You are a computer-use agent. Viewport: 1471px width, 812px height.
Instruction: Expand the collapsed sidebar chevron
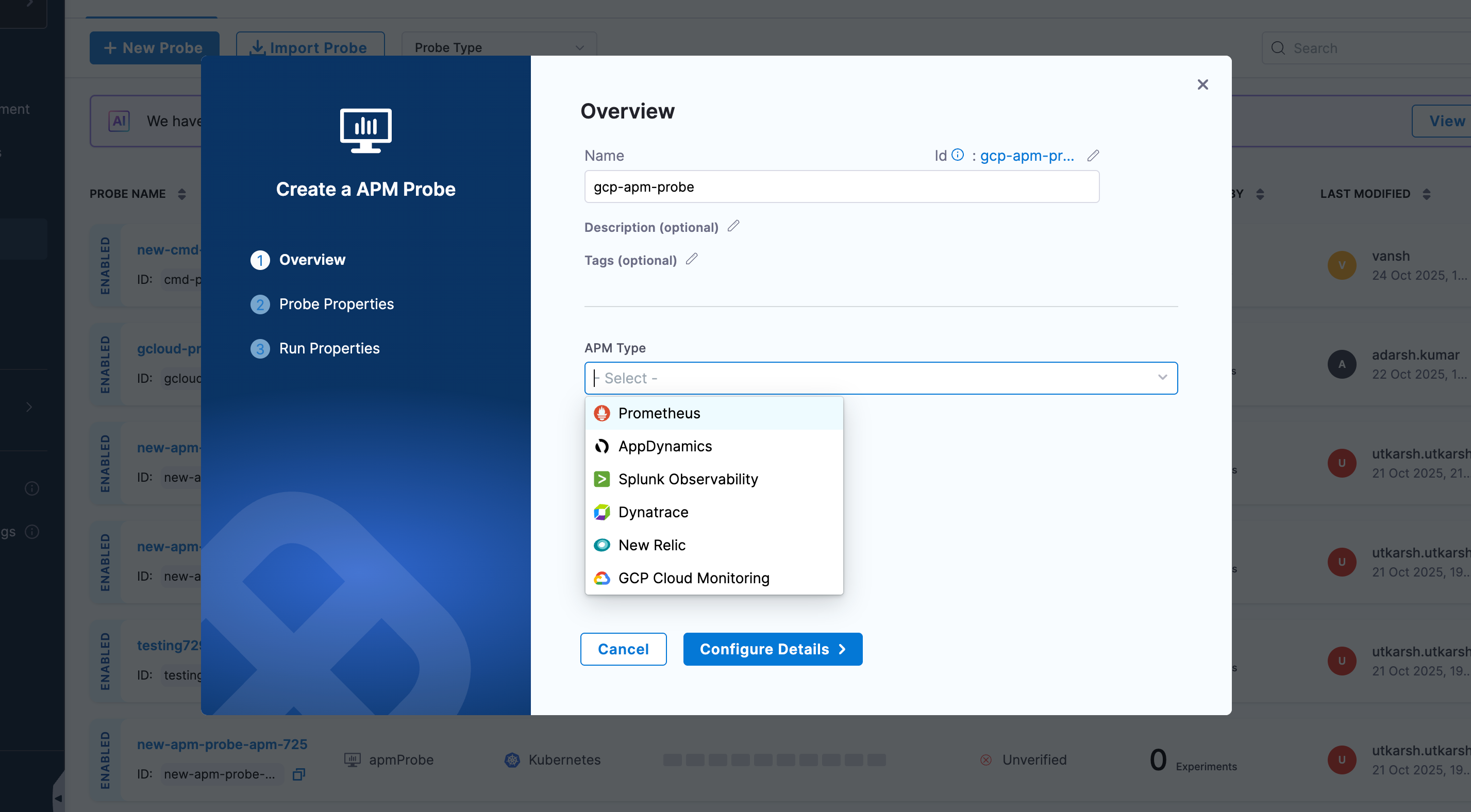pos(28,407)
